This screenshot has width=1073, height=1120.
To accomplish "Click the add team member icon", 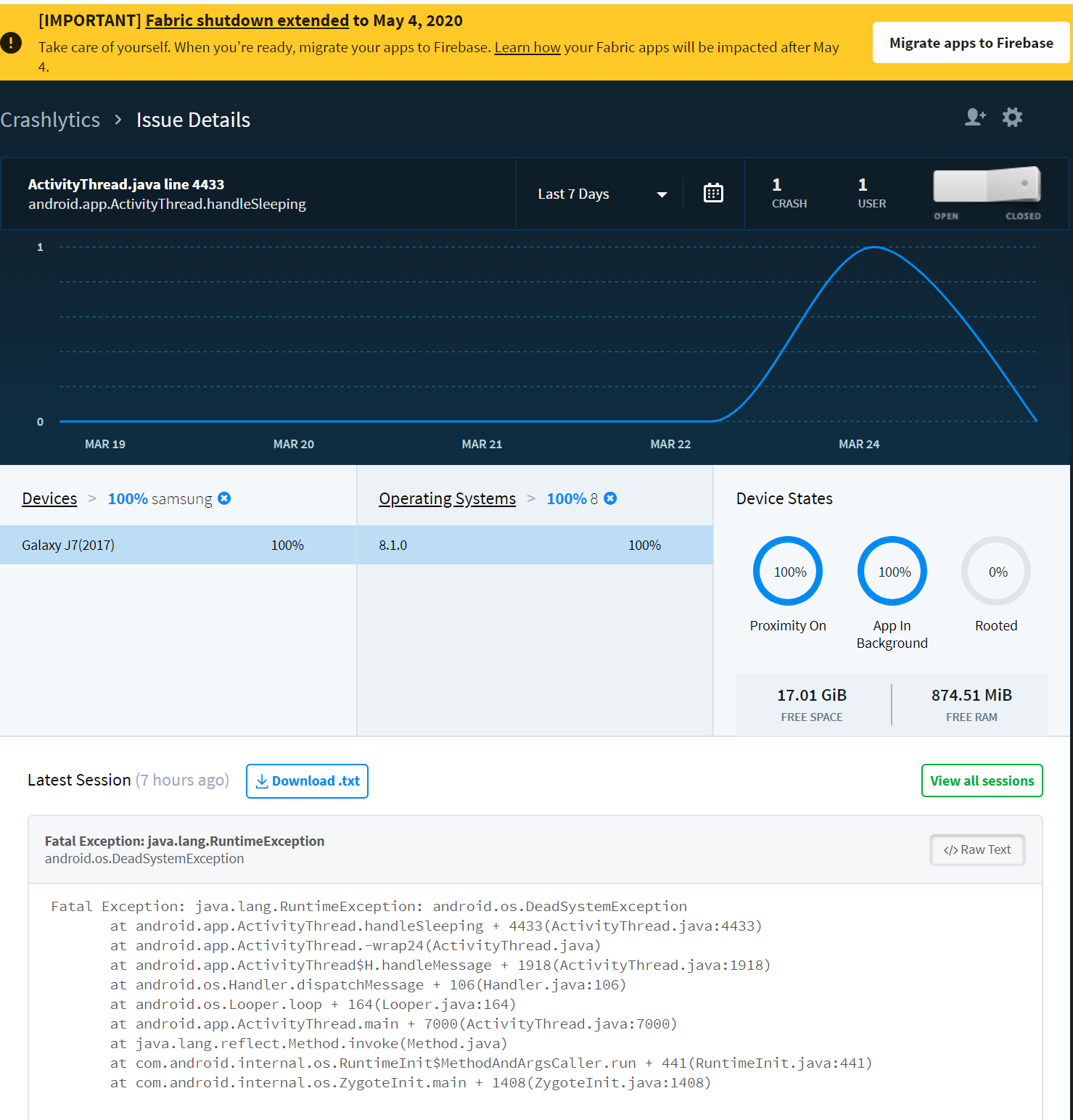I will (974, 118).
